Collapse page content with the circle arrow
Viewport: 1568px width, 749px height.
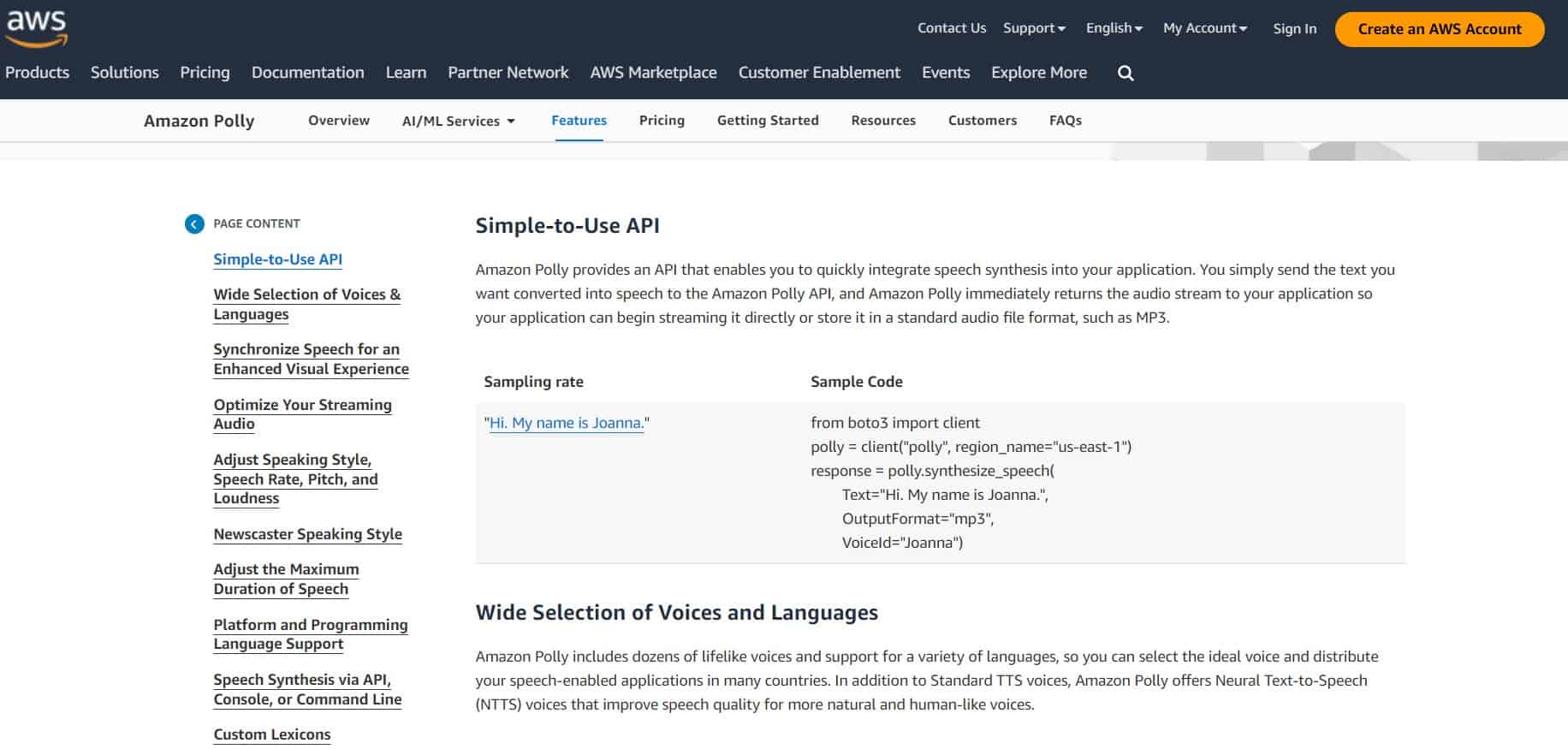point(194,224)
